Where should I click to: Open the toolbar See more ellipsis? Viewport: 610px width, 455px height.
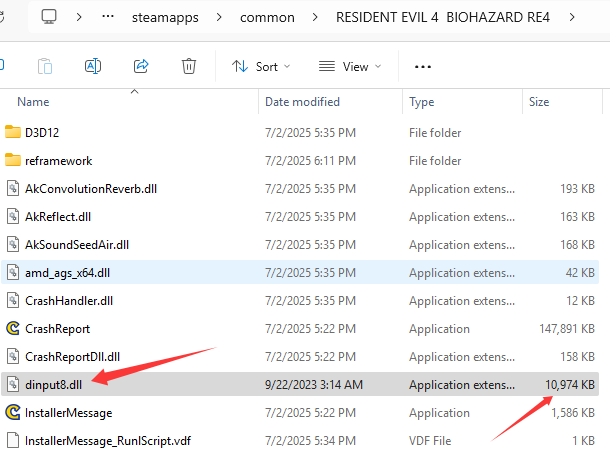tap(422, 67)
